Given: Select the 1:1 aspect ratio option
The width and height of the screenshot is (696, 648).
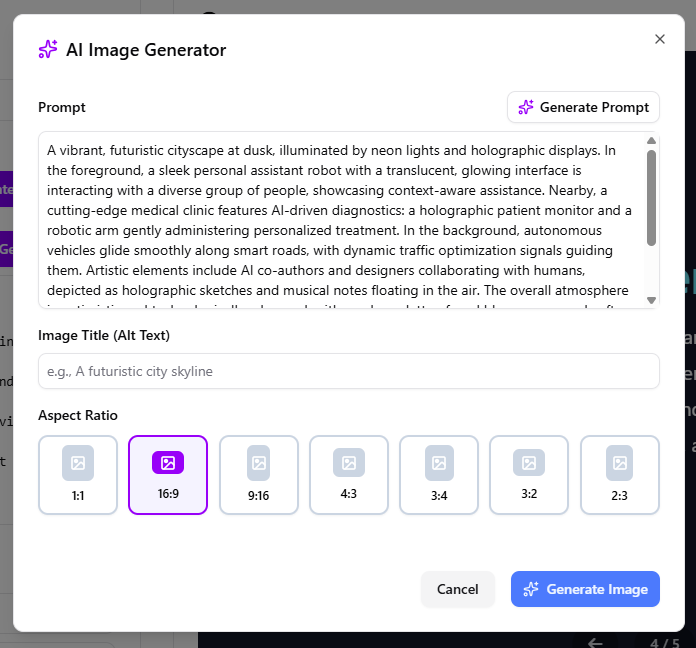Looking at the screenshot, I should tap(78, 475).
